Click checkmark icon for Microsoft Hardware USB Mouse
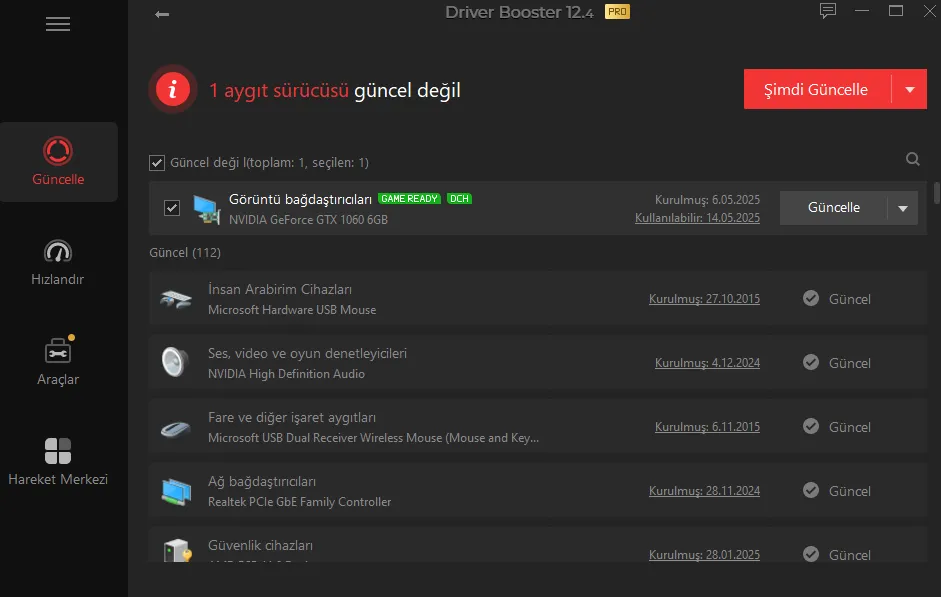Screen dimensions: 941x597 [x=811, y=298]
